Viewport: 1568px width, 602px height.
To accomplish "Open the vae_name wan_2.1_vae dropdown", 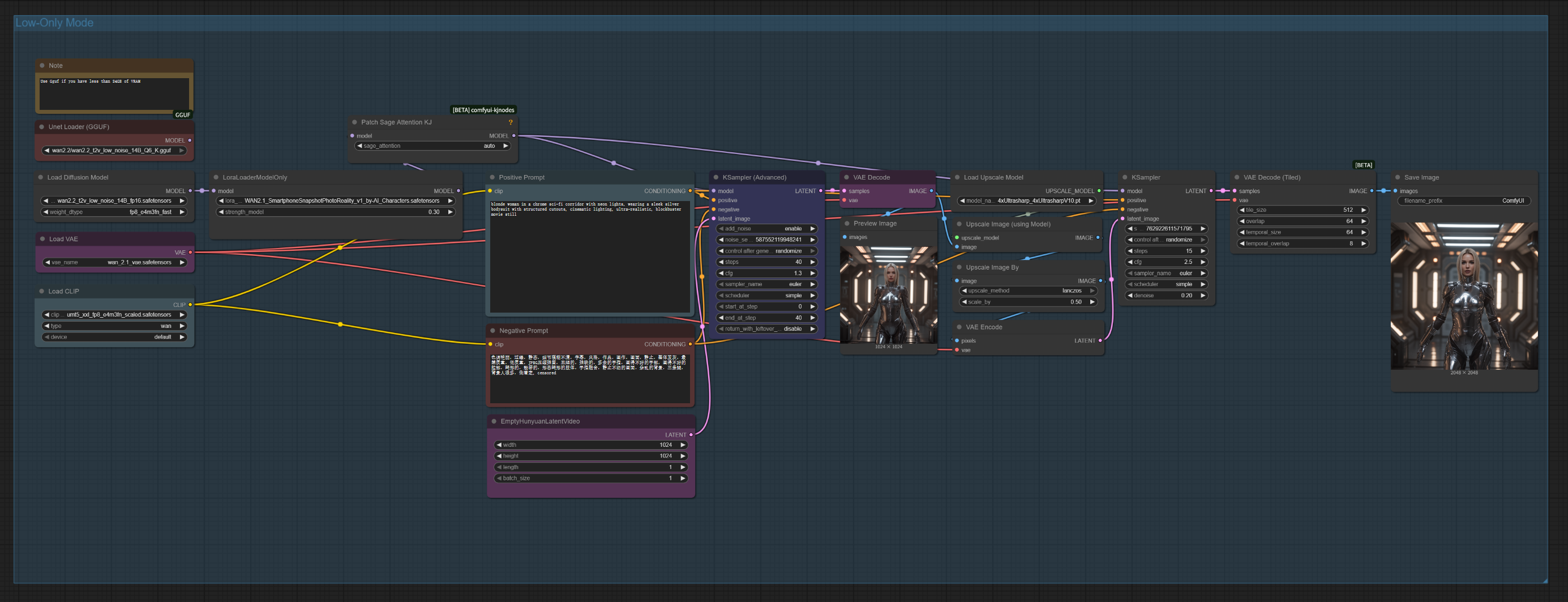I will 115,263.
